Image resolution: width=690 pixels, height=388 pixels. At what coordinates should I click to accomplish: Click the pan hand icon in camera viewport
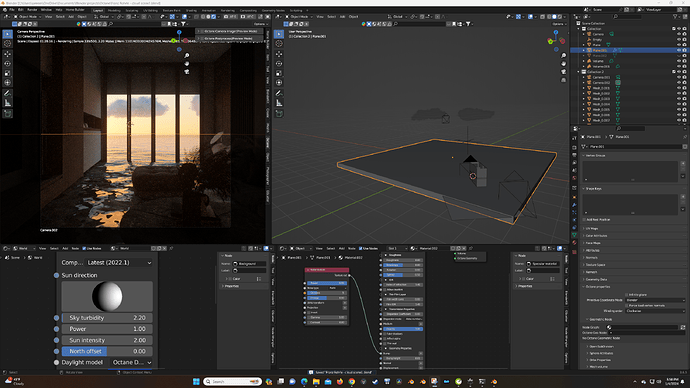tap(187, 63)
